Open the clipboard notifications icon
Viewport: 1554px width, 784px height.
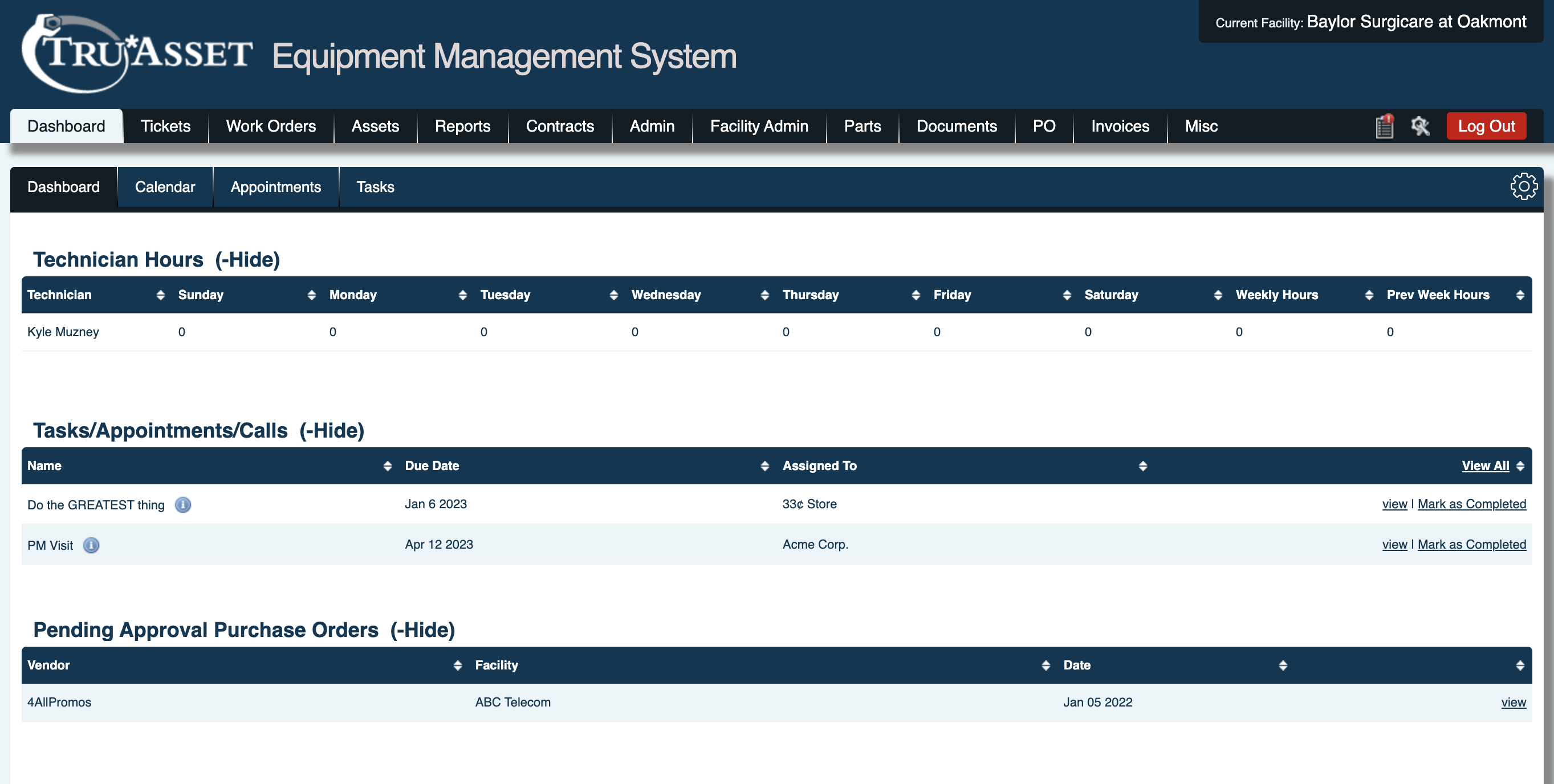click(1384, 126)
